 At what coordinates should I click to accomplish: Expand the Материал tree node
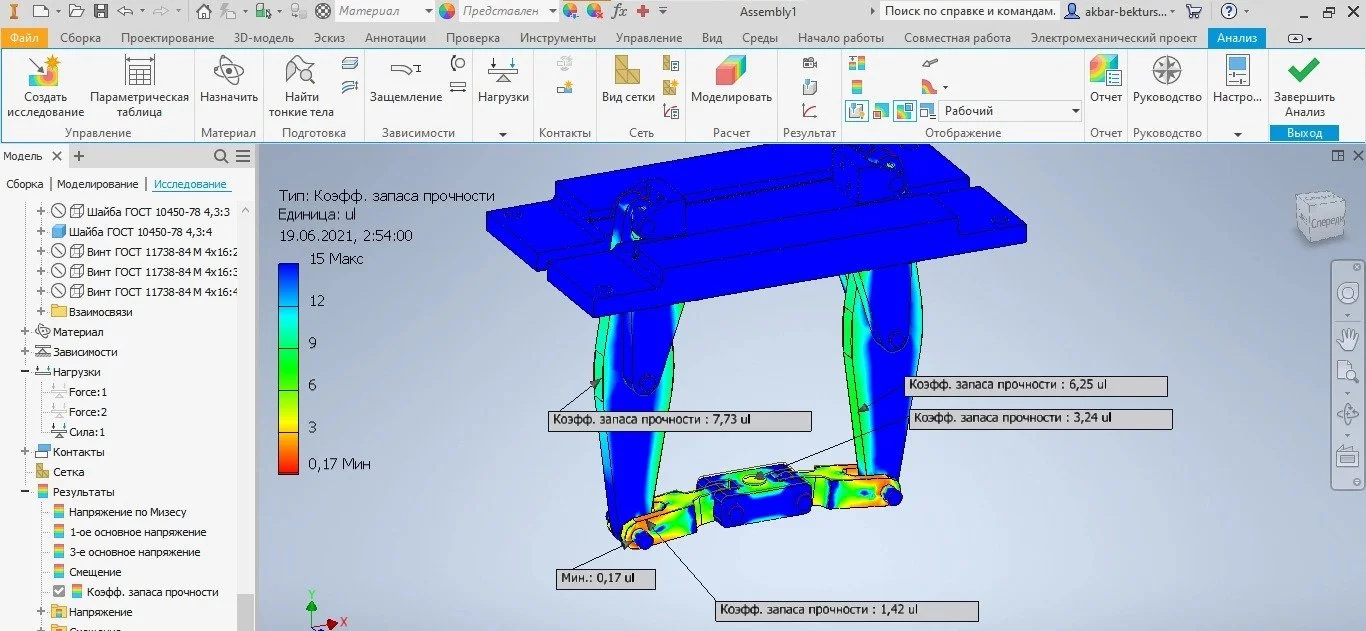click(x=26, y=332)
